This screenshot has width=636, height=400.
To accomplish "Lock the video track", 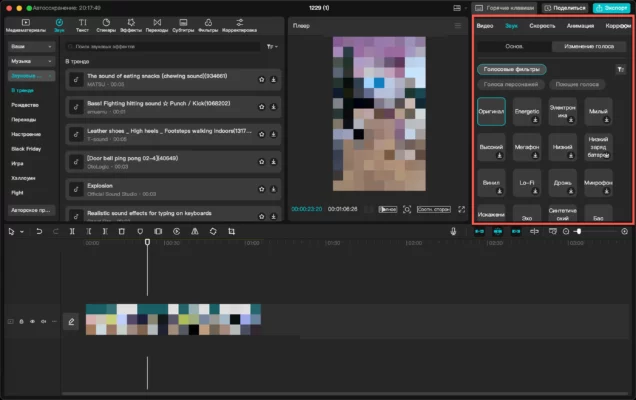I will click(21, 321).
